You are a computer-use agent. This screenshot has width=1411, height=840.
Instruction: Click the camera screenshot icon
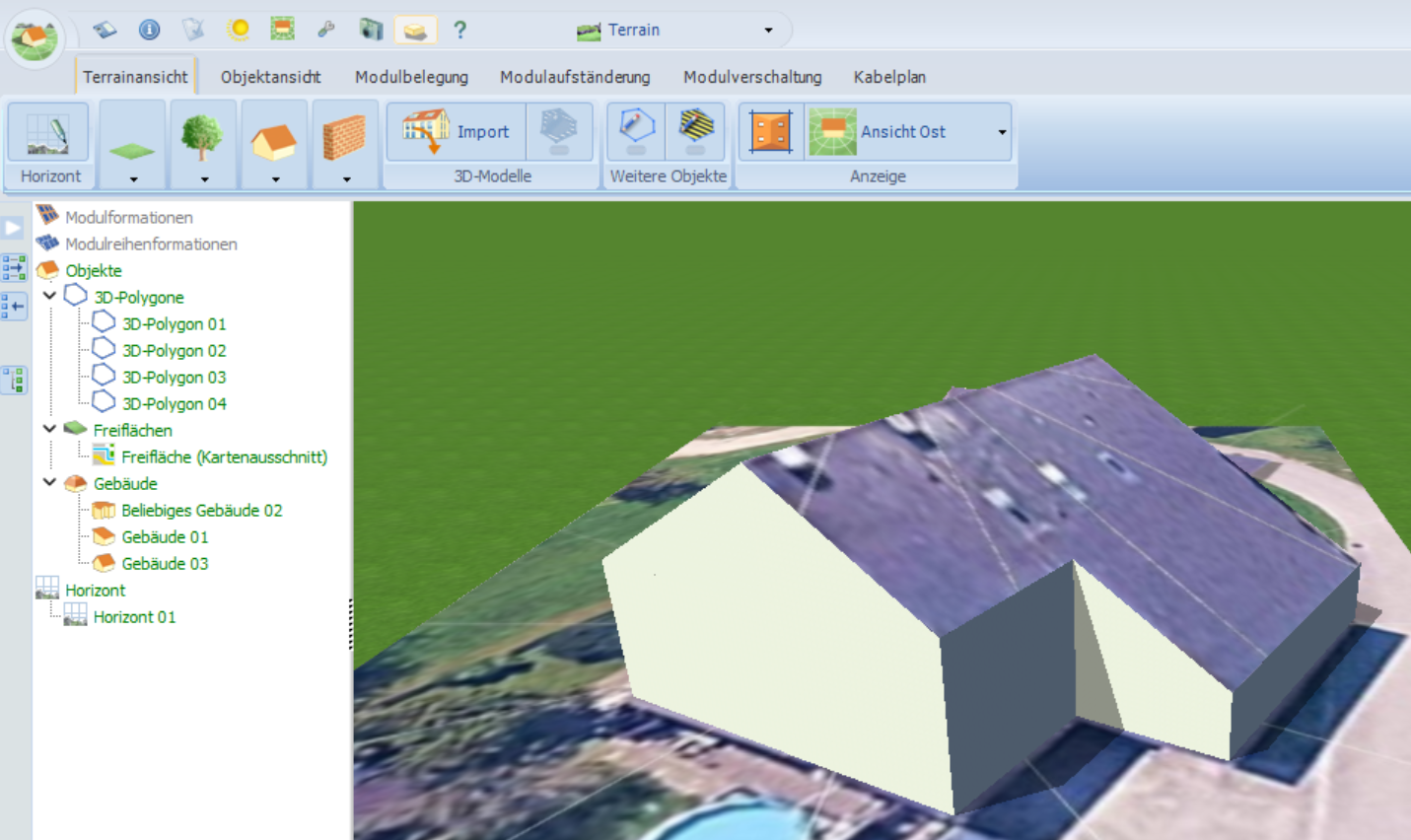click(x=371, y=30)
